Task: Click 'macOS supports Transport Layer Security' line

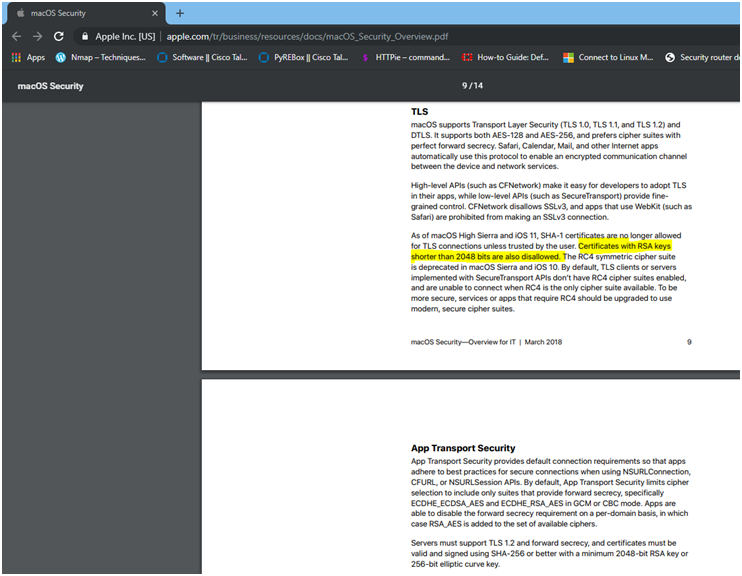Action: tap(545, 125)
